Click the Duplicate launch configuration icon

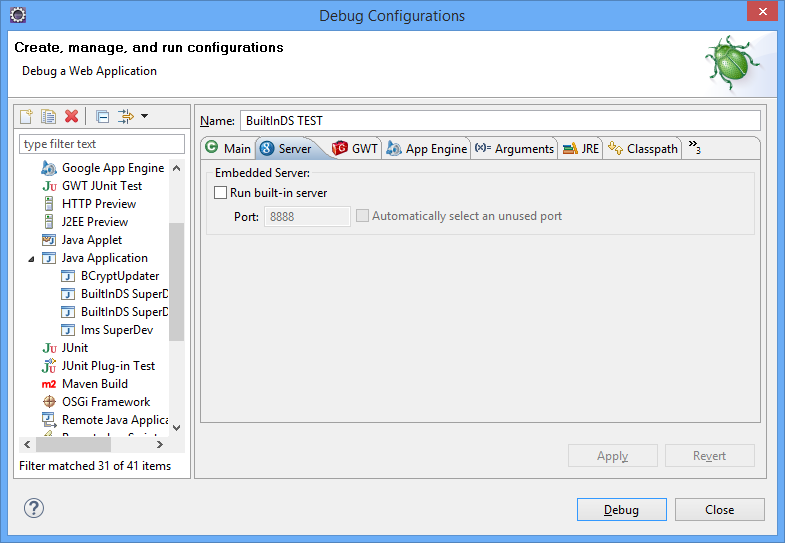pyautogui.click(x=48, y=117)
